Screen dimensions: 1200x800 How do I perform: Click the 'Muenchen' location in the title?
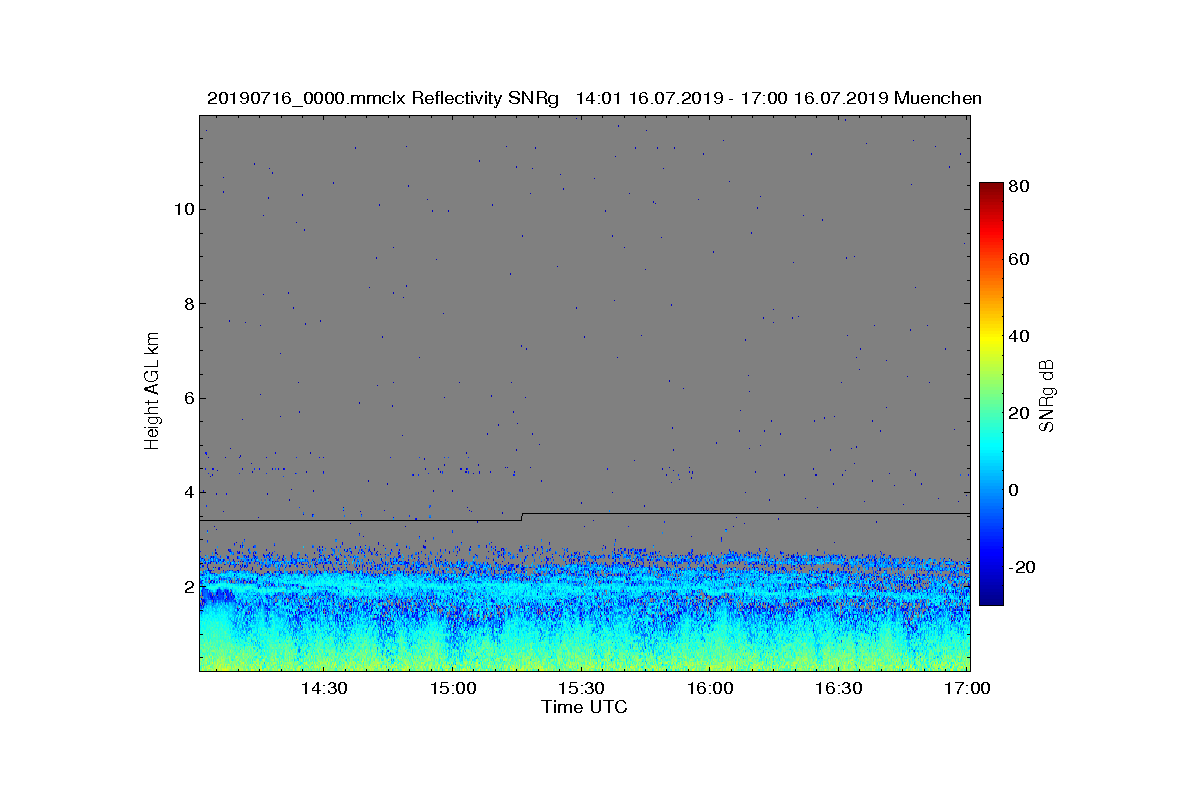click(x=938, y=98)
